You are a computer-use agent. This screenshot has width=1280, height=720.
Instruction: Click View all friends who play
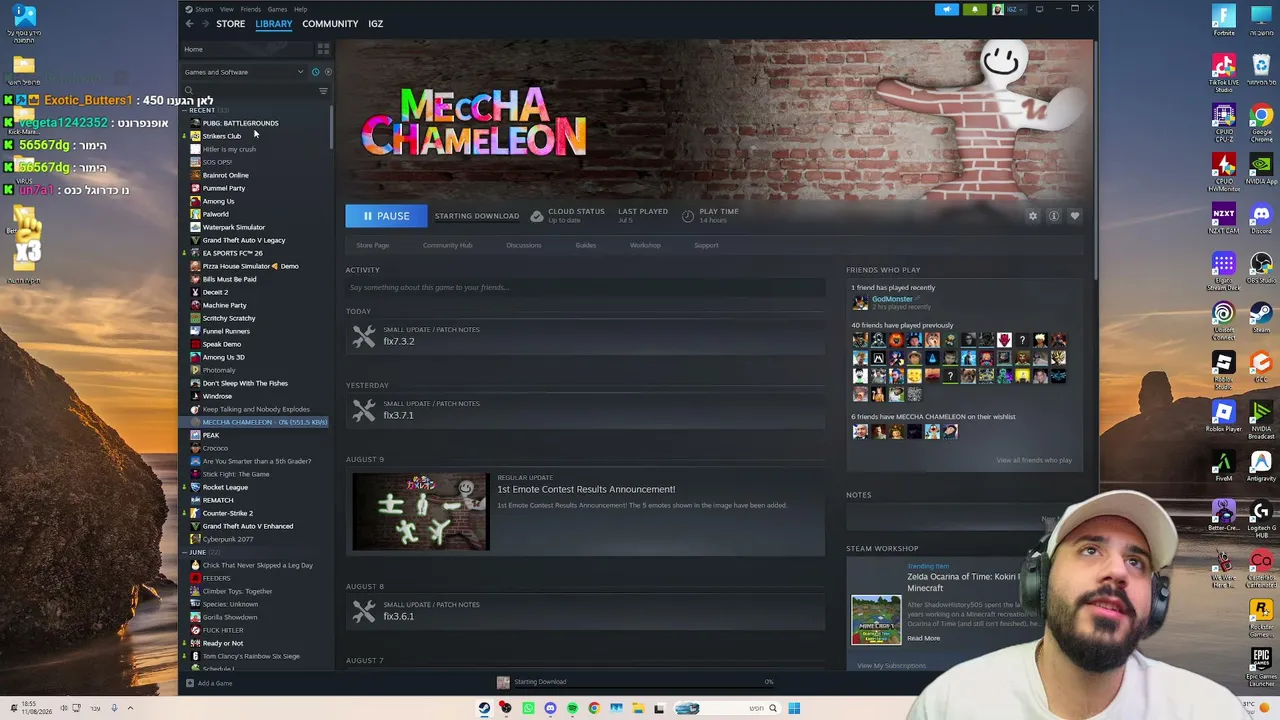[1034, 460]
